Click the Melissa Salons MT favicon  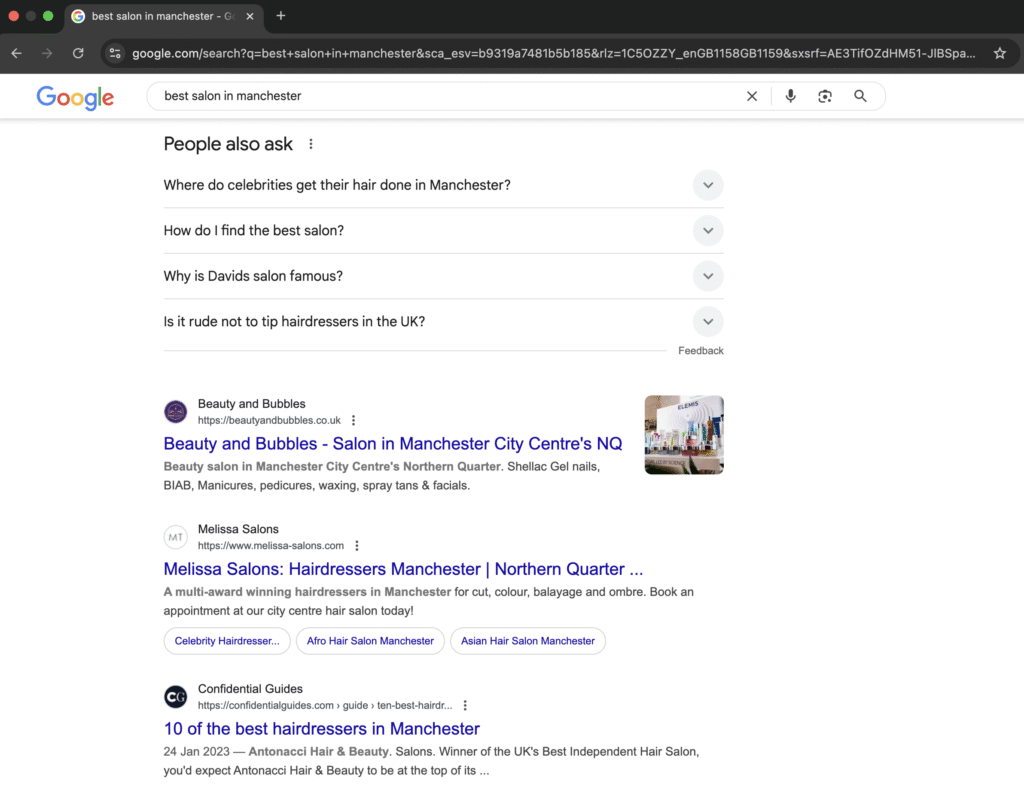point(175,538)
